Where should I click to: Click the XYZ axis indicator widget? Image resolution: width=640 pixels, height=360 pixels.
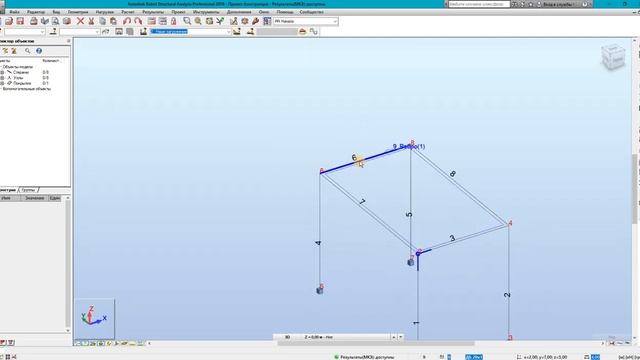click(x=95, y=318)
